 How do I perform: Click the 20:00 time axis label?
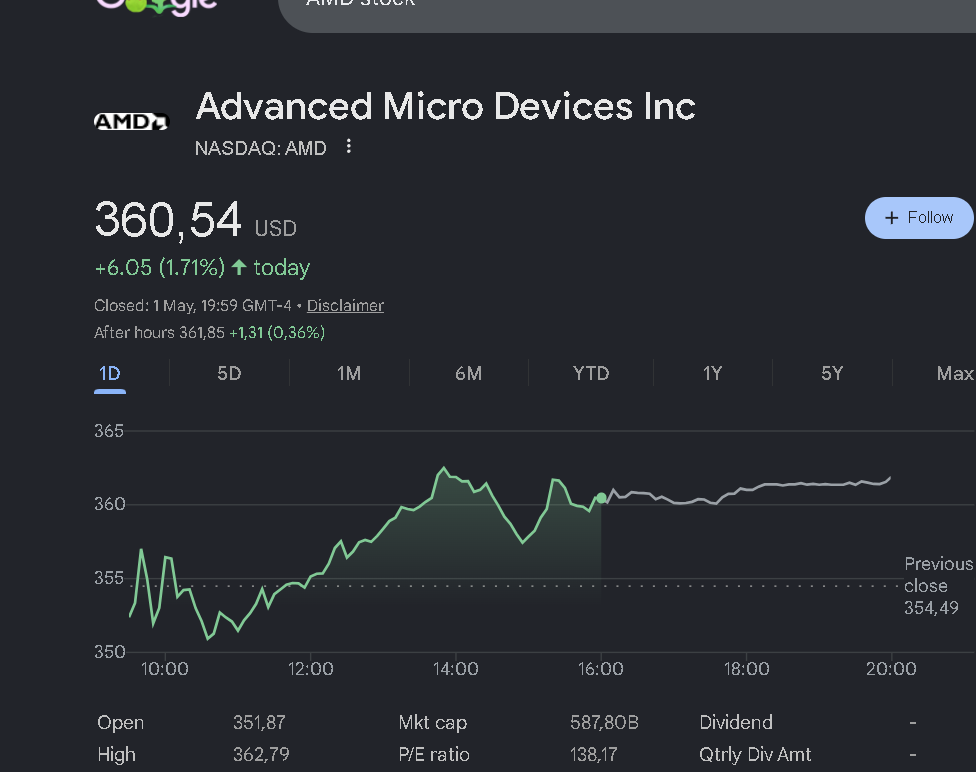coord(891,669)
